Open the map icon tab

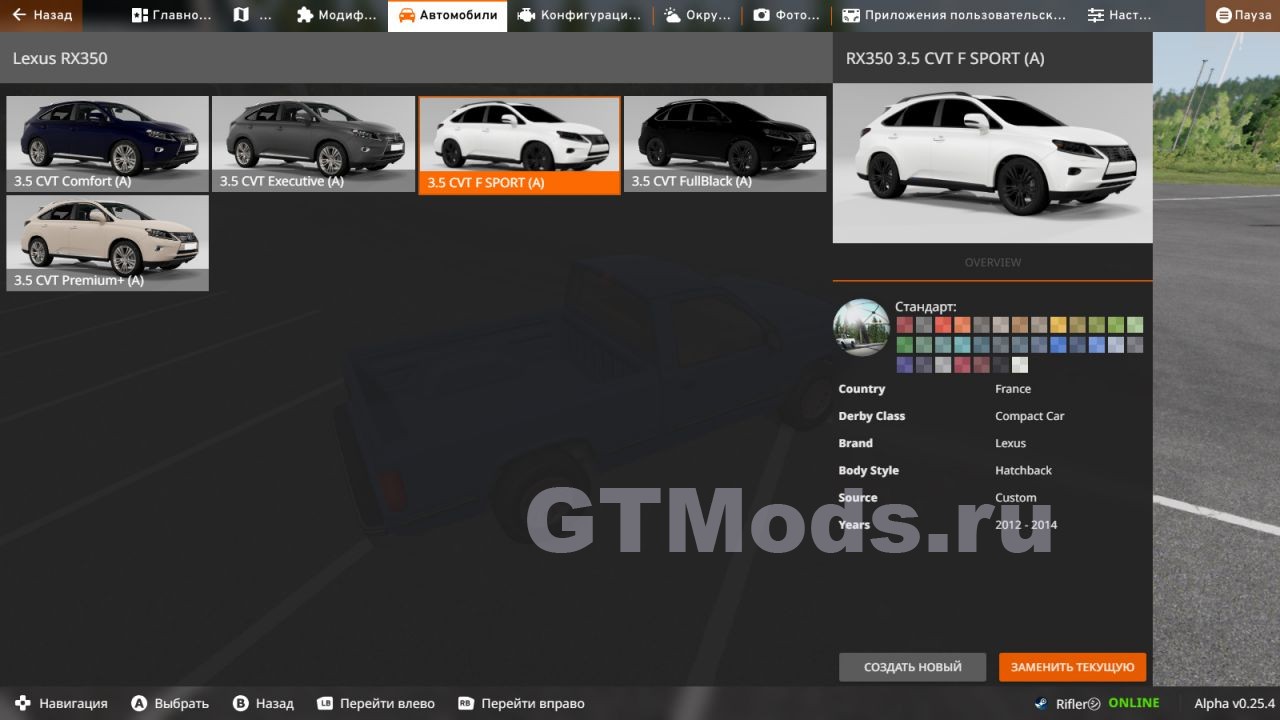pos(254,15)
